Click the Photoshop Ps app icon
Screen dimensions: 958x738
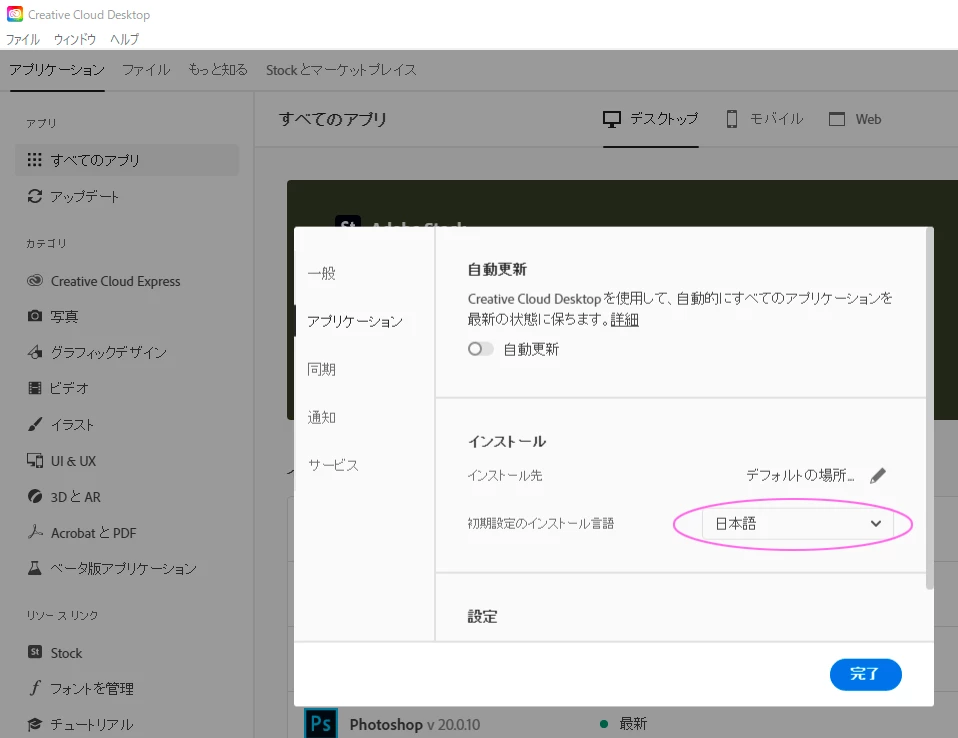coord(321,723)
